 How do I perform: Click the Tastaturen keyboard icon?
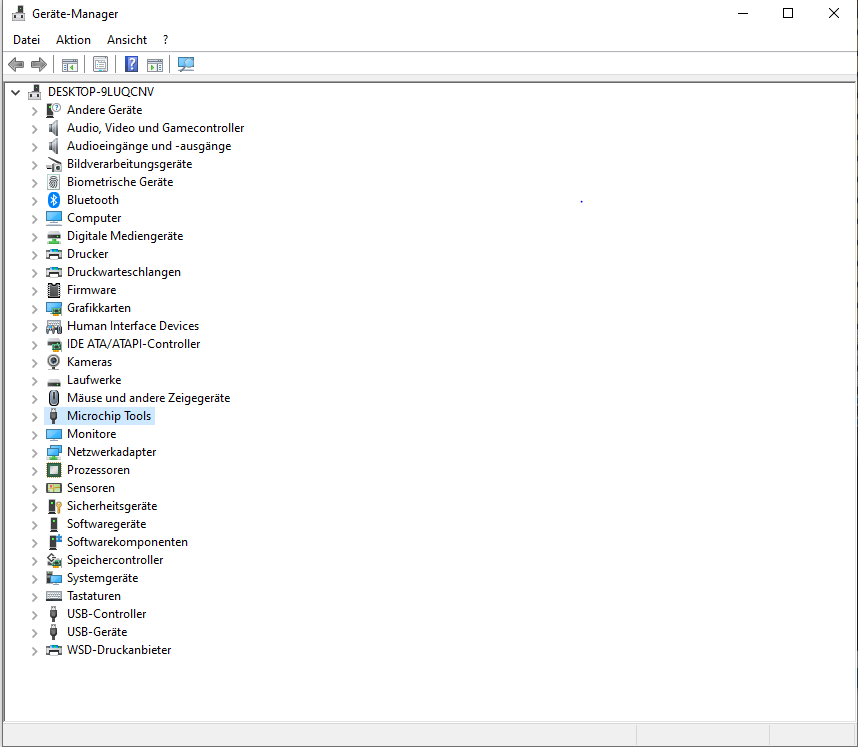54,595
